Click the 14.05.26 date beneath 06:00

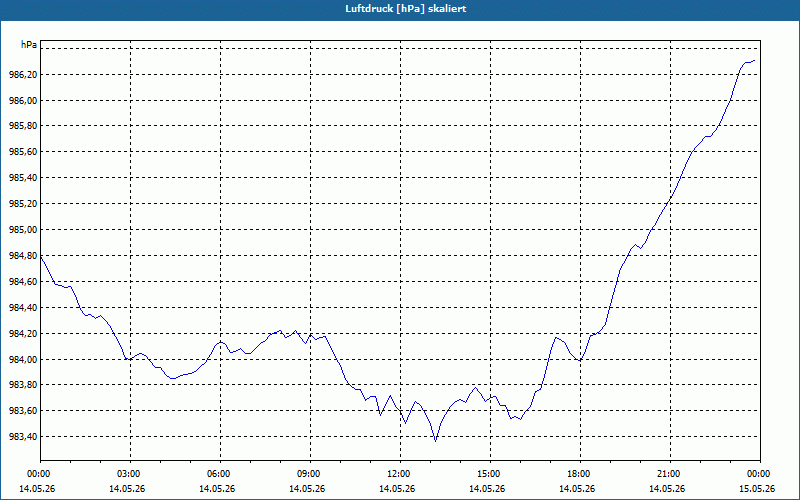coord(217,488)
